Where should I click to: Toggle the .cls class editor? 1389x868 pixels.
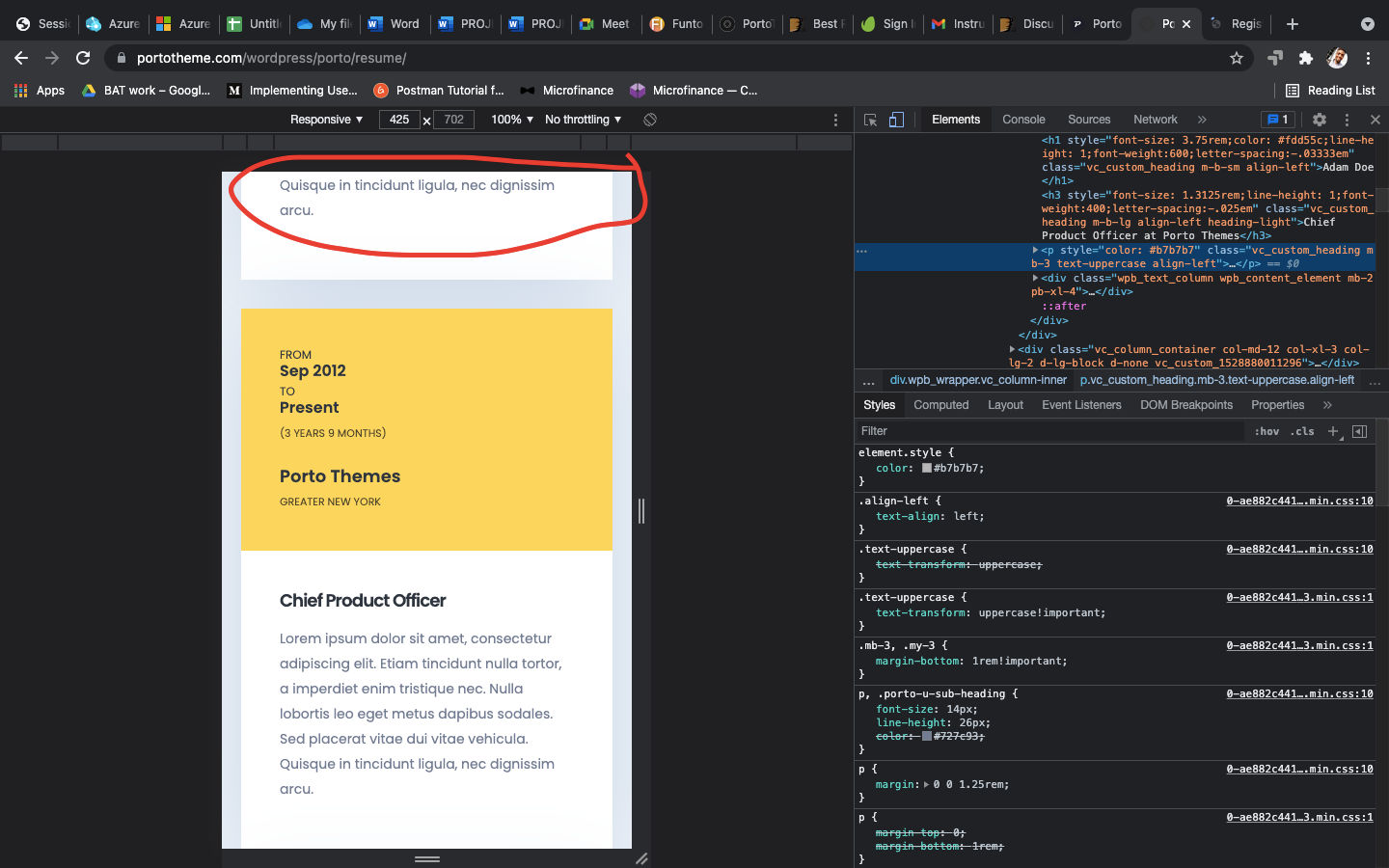tap(1304, 431)
